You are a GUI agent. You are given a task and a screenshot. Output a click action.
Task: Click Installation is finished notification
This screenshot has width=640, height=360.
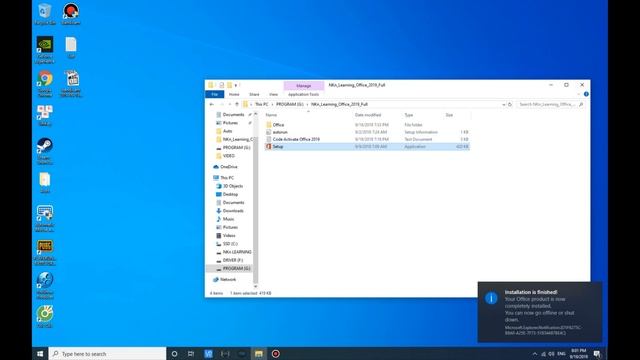pyautogui.click(x=540, y=312)
